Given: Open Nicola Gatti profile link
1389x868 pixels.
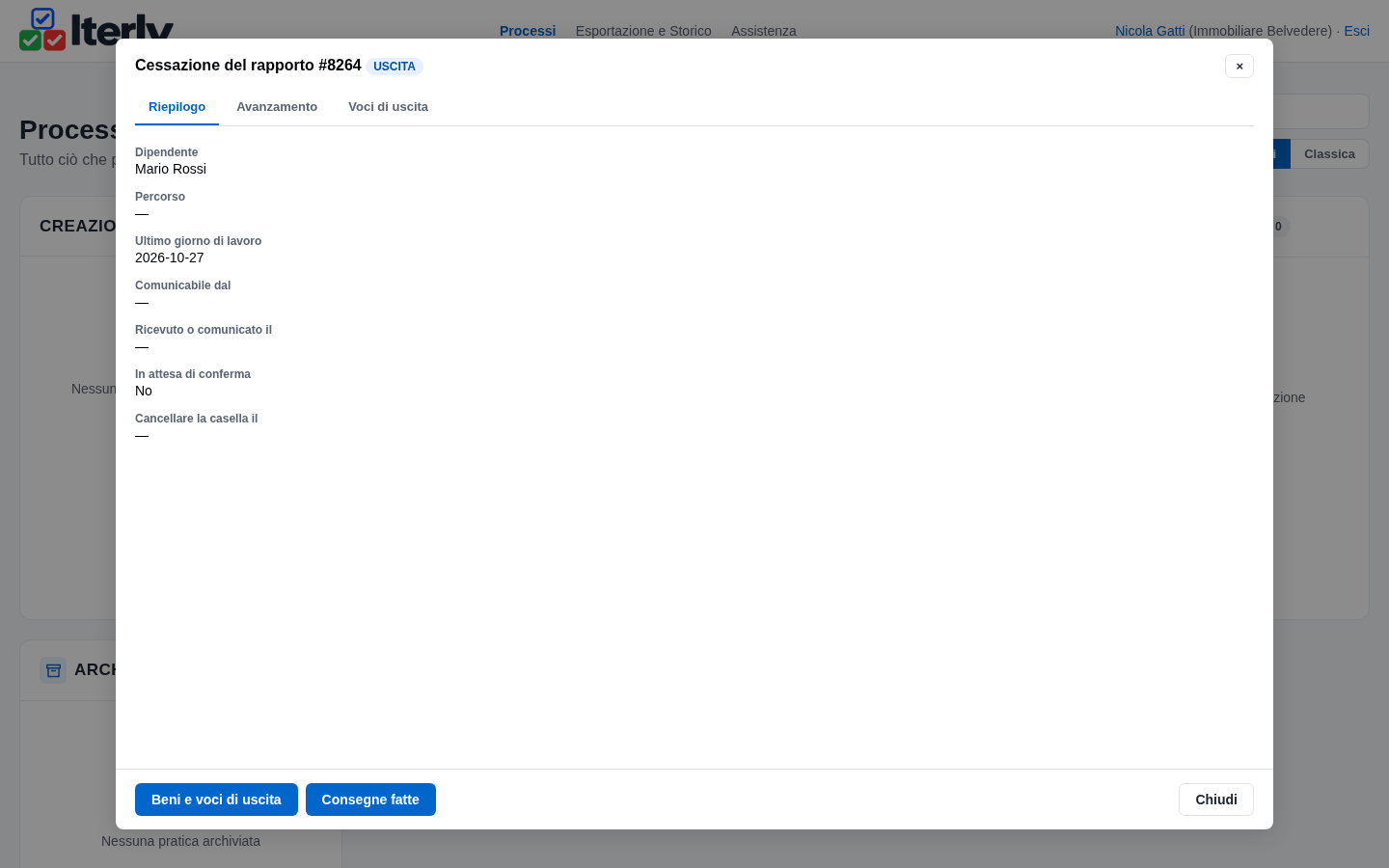Looking at the screenshot, I should [x=1150, y=31].
